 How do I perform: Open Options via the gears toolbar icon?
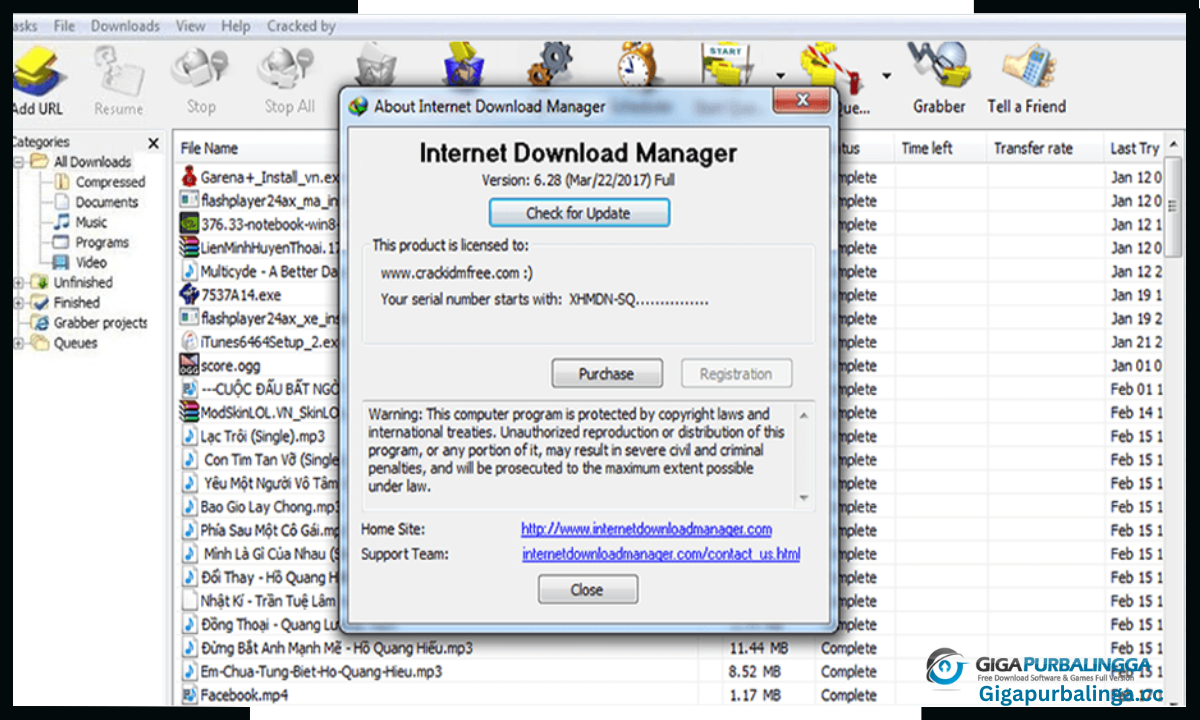[x=549, y=64]
